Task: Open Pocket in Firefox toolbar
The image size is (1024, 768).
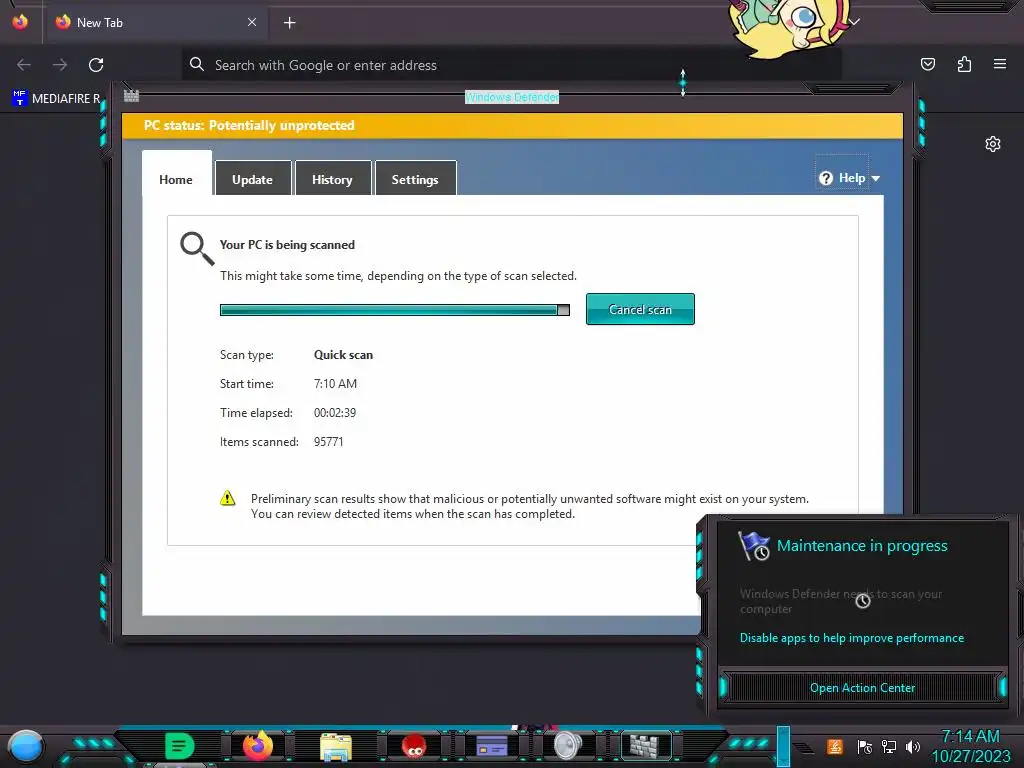Action: click(927, 64)
